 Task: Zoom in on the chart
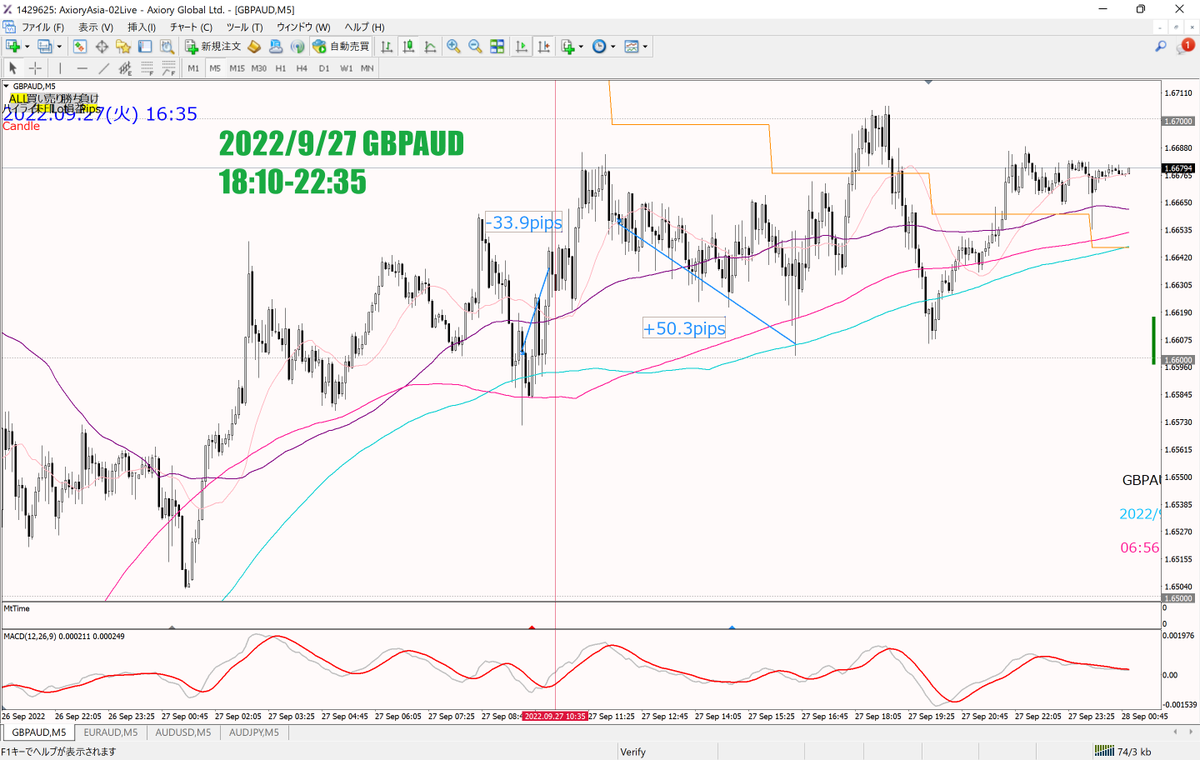pyautogui.click(x=453, y=46)
